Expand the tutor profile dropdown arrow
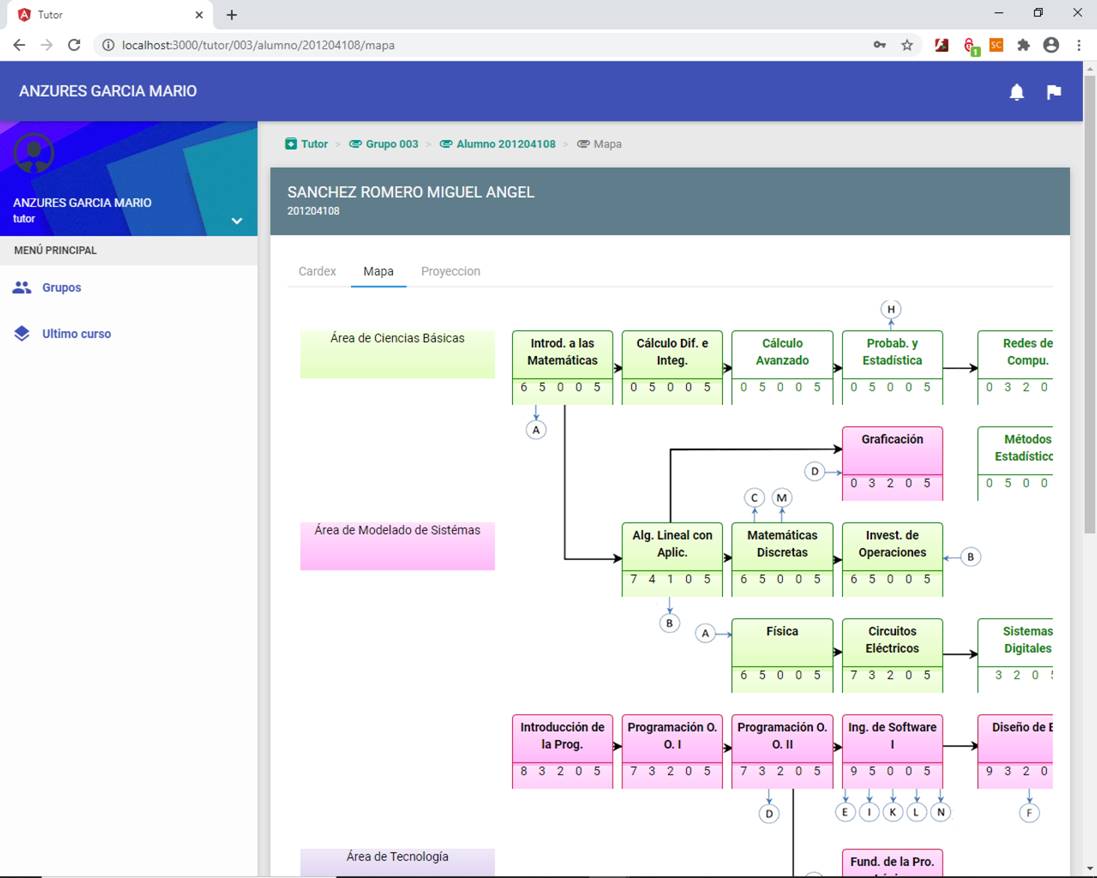1097x878 pixels. coord(237,221)
